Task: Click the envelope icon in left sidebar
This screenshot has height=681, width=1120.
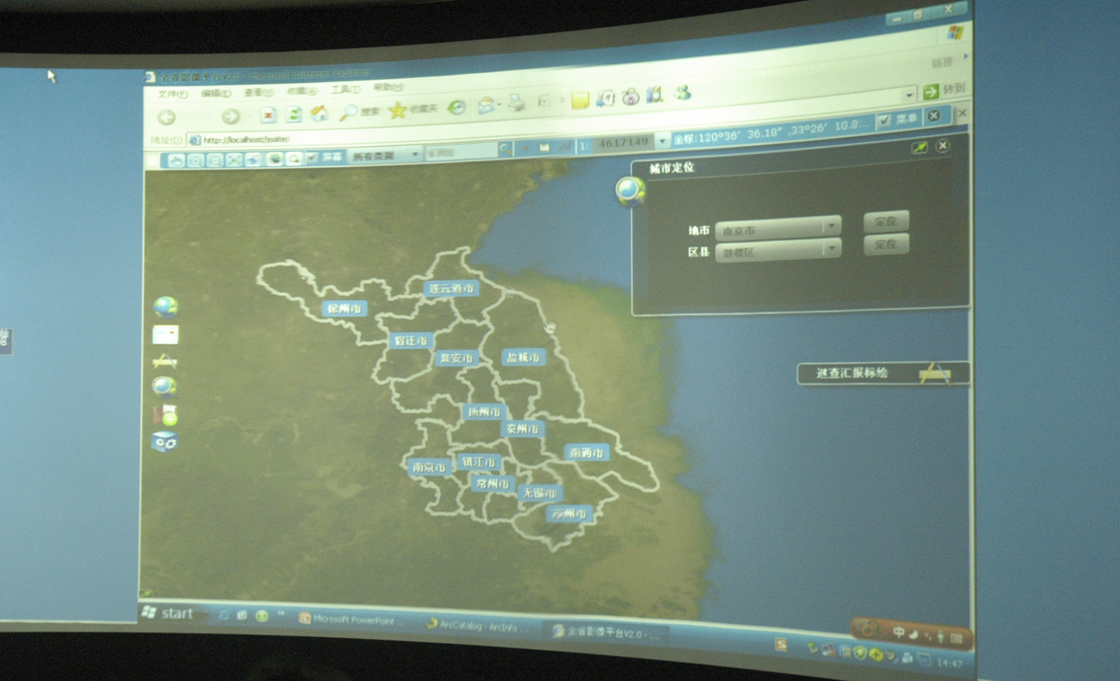Action: point(165,334)
